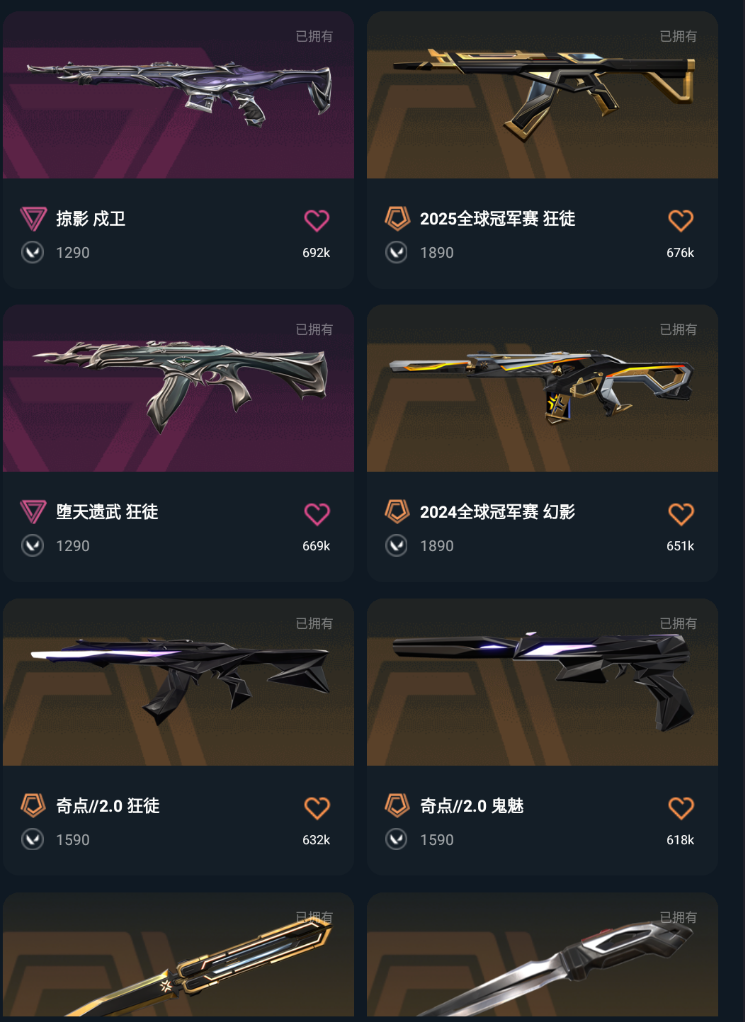
Task: Open the 2025全球冠军赛 狂徒 gold rifle image
Action: click(x=542, y=95)
